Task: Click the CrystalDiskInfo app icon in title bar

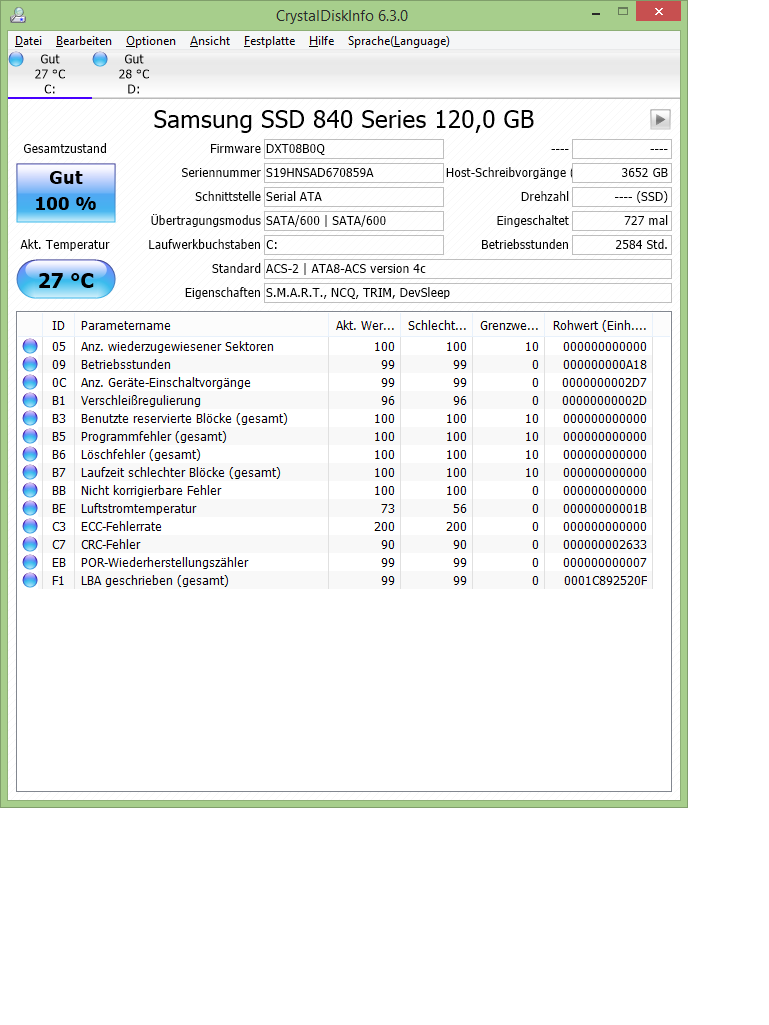Action: tap(18, 14)
